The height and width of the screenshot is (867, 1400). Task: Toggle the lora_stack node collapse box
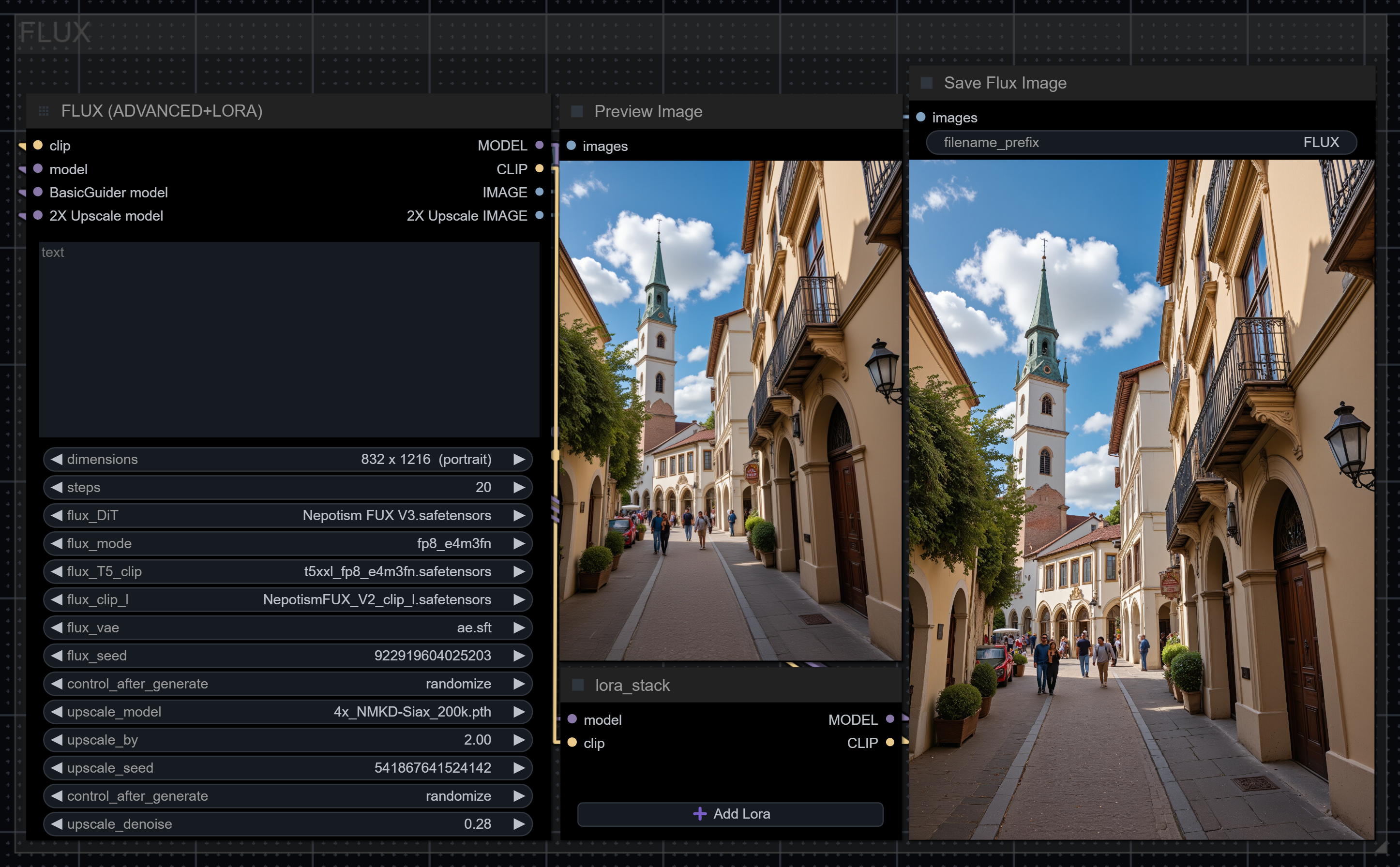point(578,685)
